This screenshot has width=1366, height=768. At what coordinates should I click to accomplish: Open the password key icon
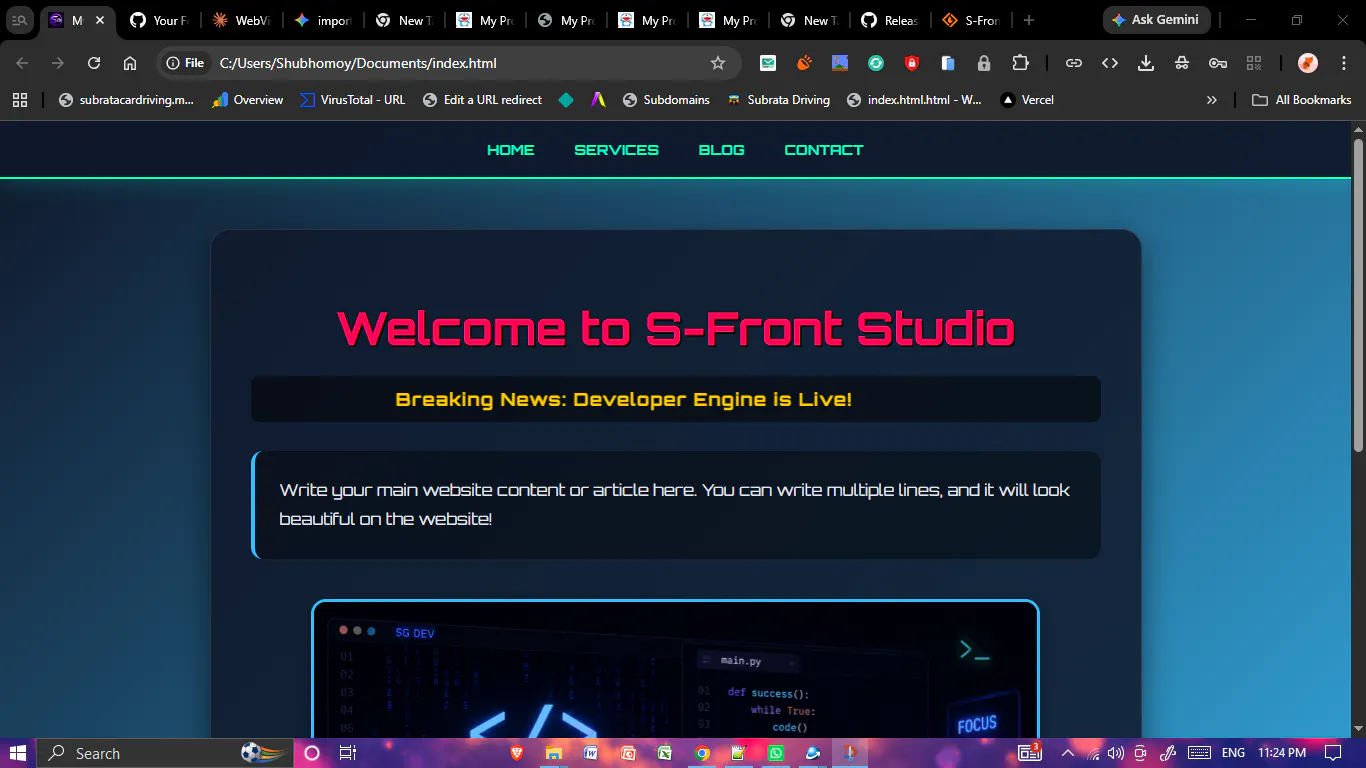1218,63
